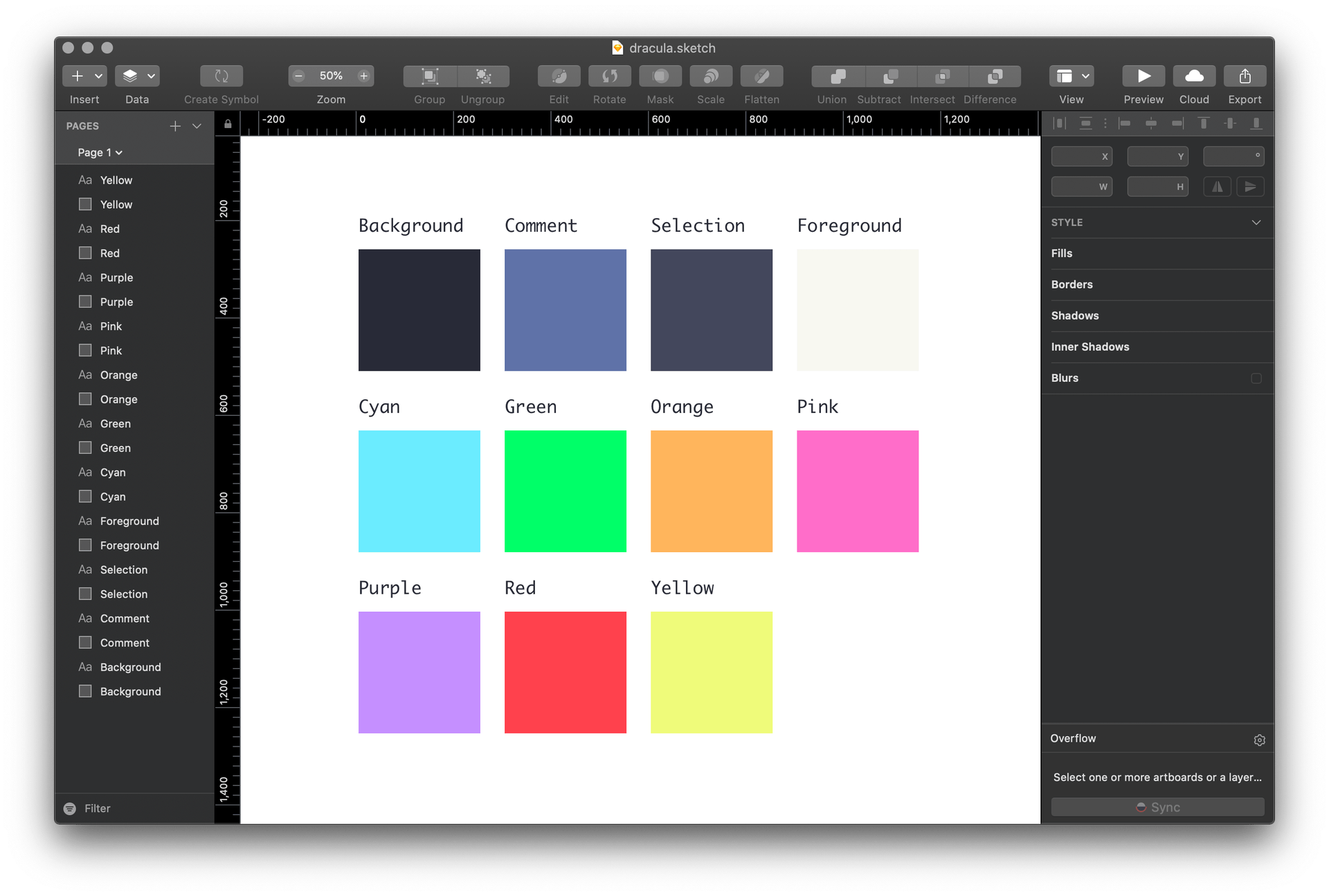The width and height of the screenshot is (1329, 896).
Task: Click the Subtract boolean operation icon
Action: click(x=890, y=76)
